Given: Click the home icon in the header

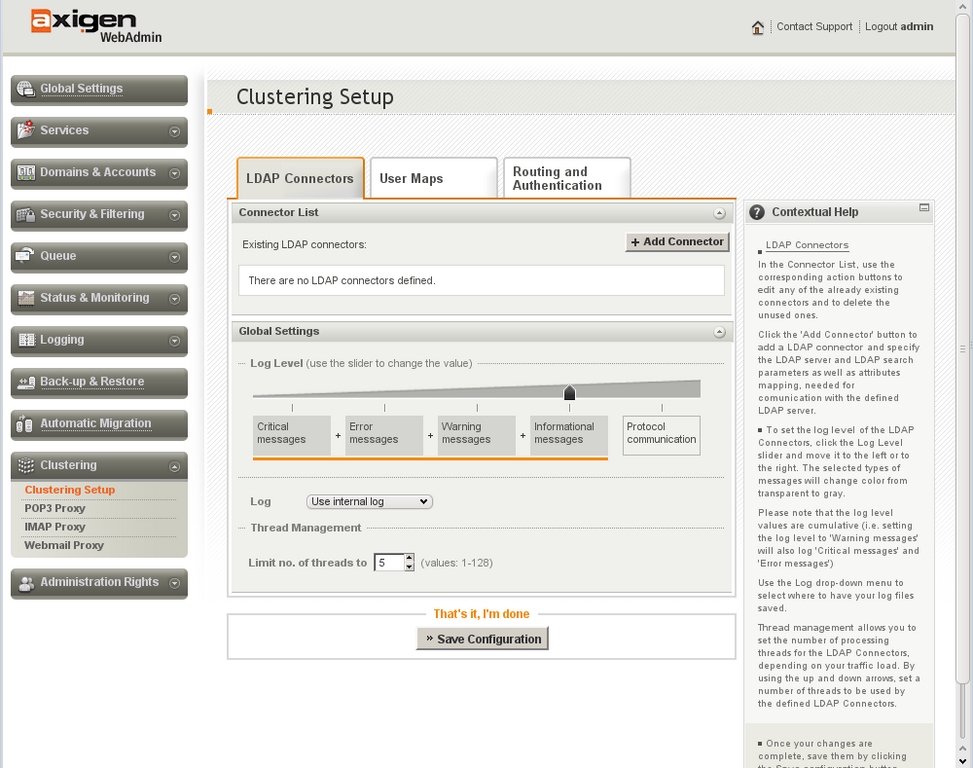Looking at the screenshot, I should (x=758, y=27).
